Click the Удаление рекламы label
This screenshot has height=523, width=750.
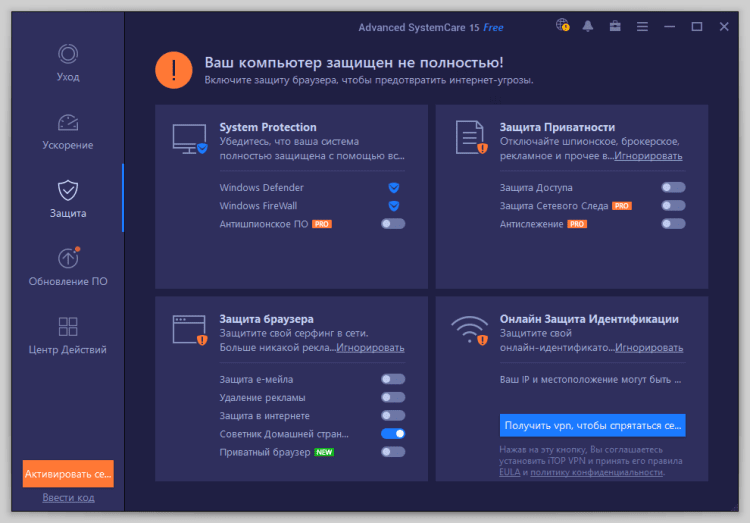click(x=262, y=398)
